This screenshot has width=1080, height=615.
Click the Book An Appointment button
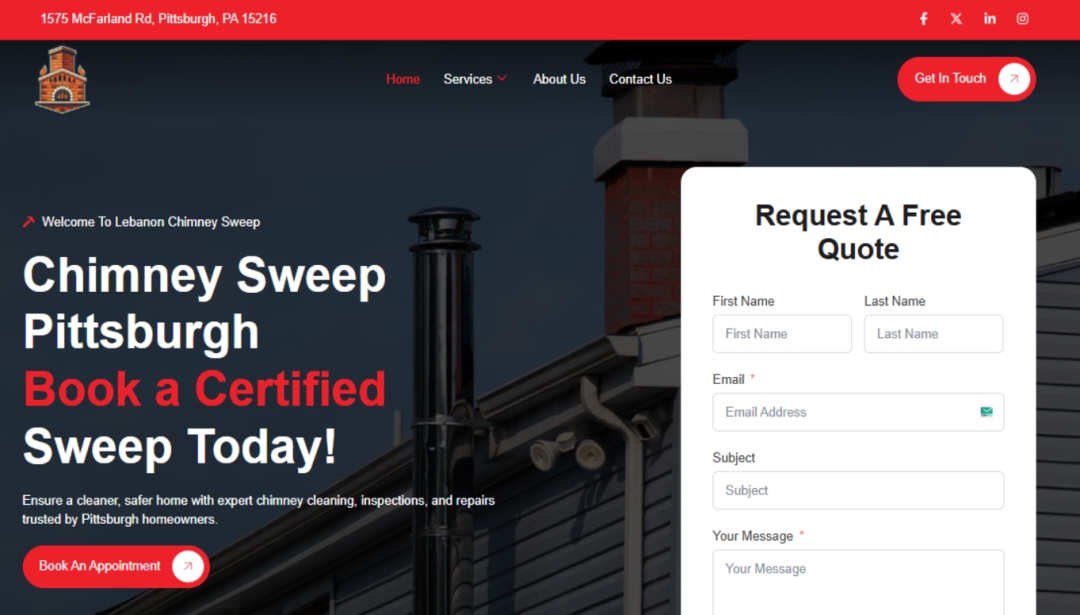(x=116, y=566)
